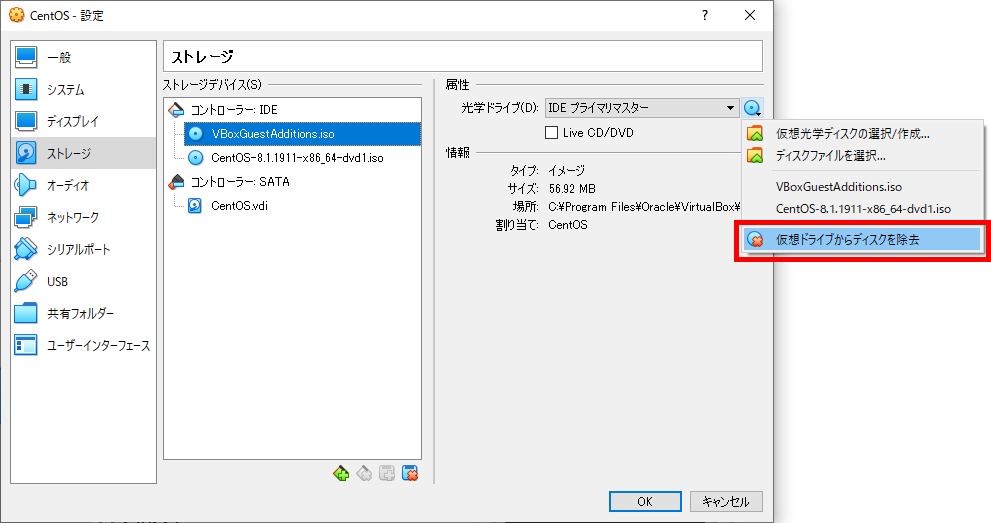Viewport: 991px width, 523px height.
Task: Click the イメージ type value
Action: [566, 171]
